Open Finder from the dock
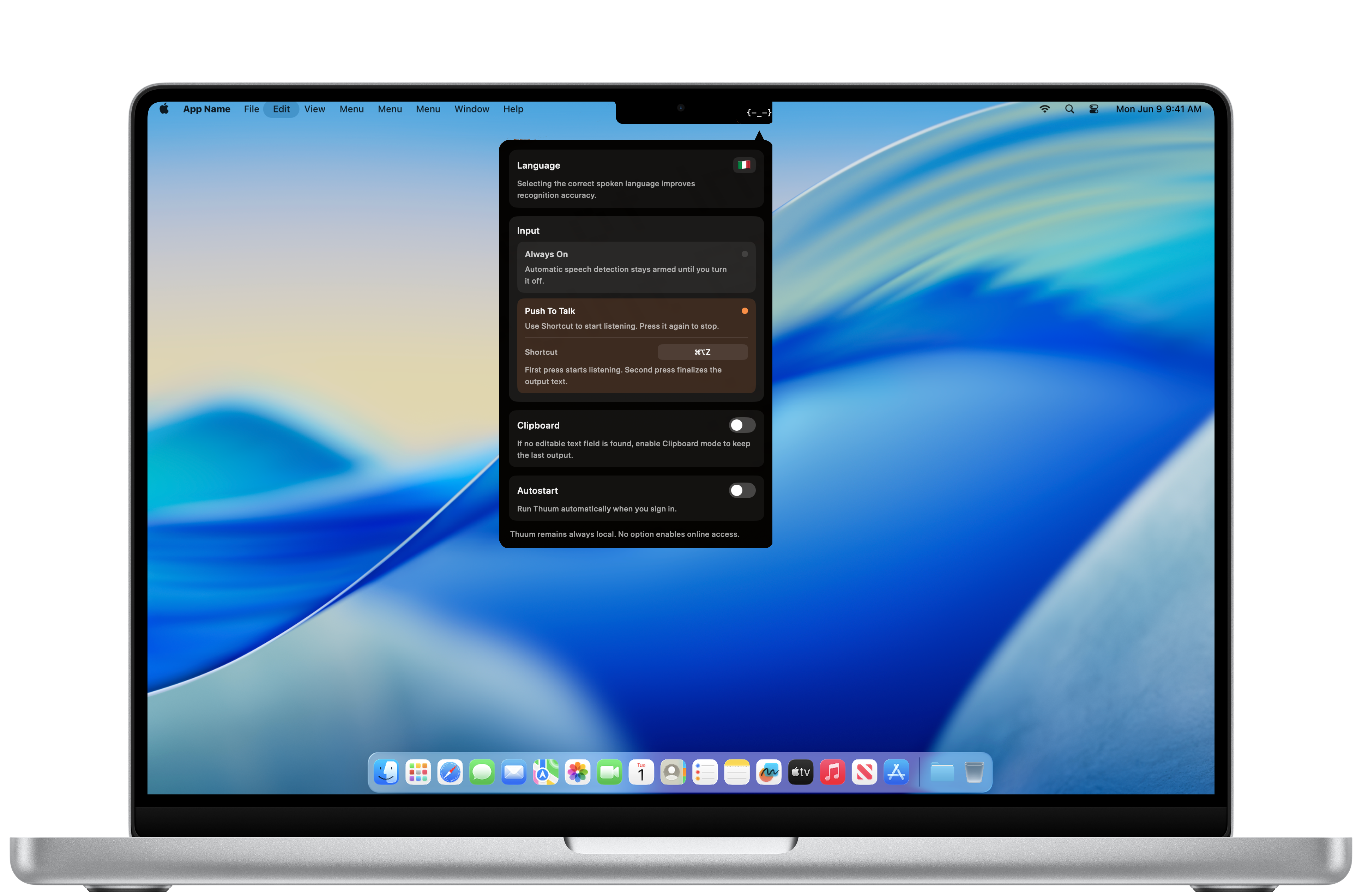This screenshot has height=896, width=1362. pyautogui.click(x=386, y=773)
